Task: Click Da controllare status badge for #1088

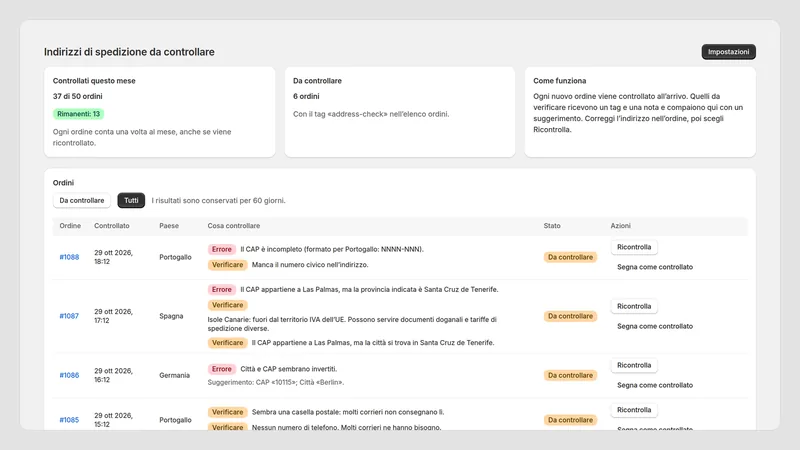Action: point(570,257)
